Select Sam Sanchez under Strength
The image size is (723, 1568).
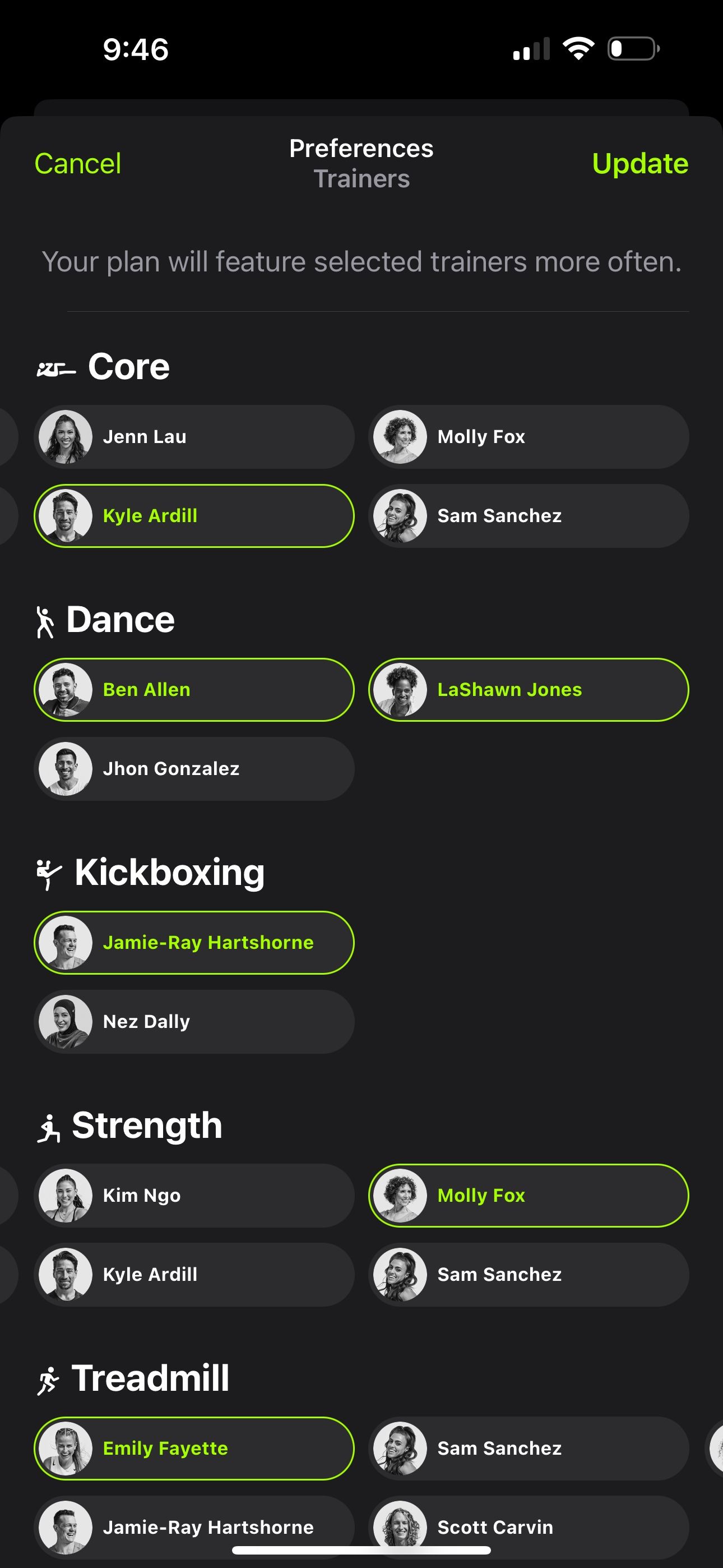click(529, 1275)
